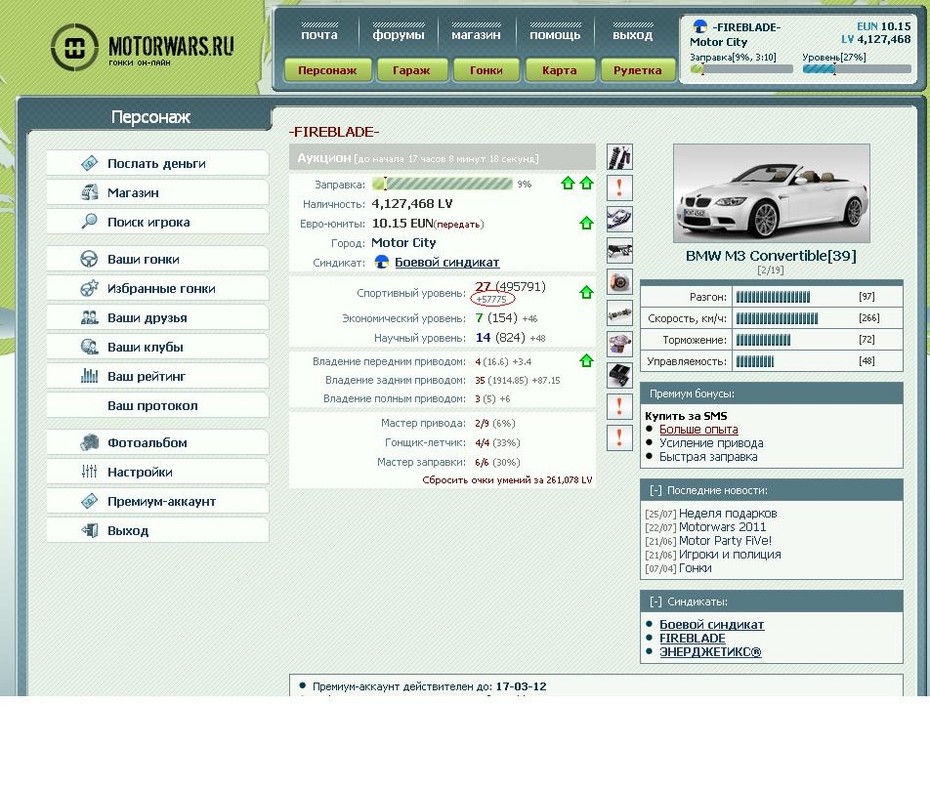Click the Усиление привода bonus text
The width and height of the screenshot is (930, 787).
(x=711, y=443)
